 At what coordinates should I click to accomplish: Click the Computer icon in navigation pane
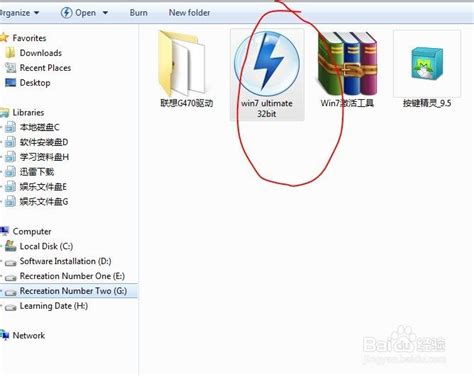pos(4,231)
